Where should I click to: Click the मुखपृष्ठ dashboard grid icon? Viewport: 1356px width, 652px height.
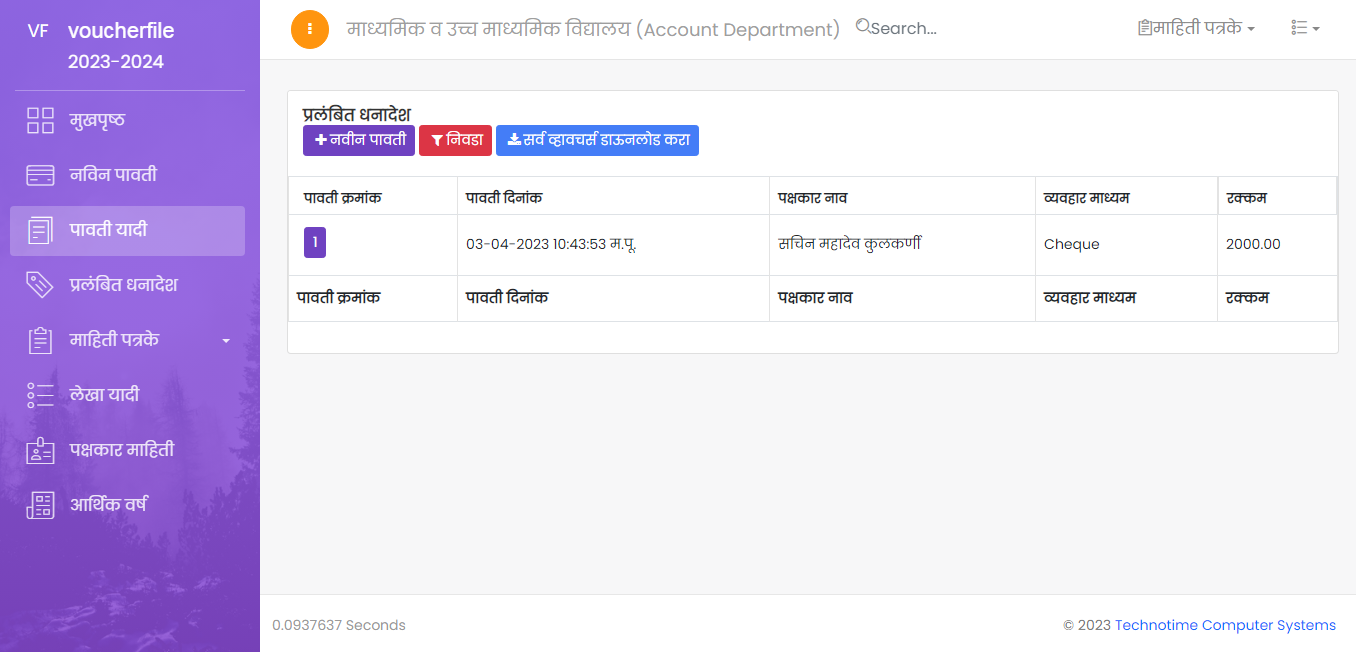(40, 121)
